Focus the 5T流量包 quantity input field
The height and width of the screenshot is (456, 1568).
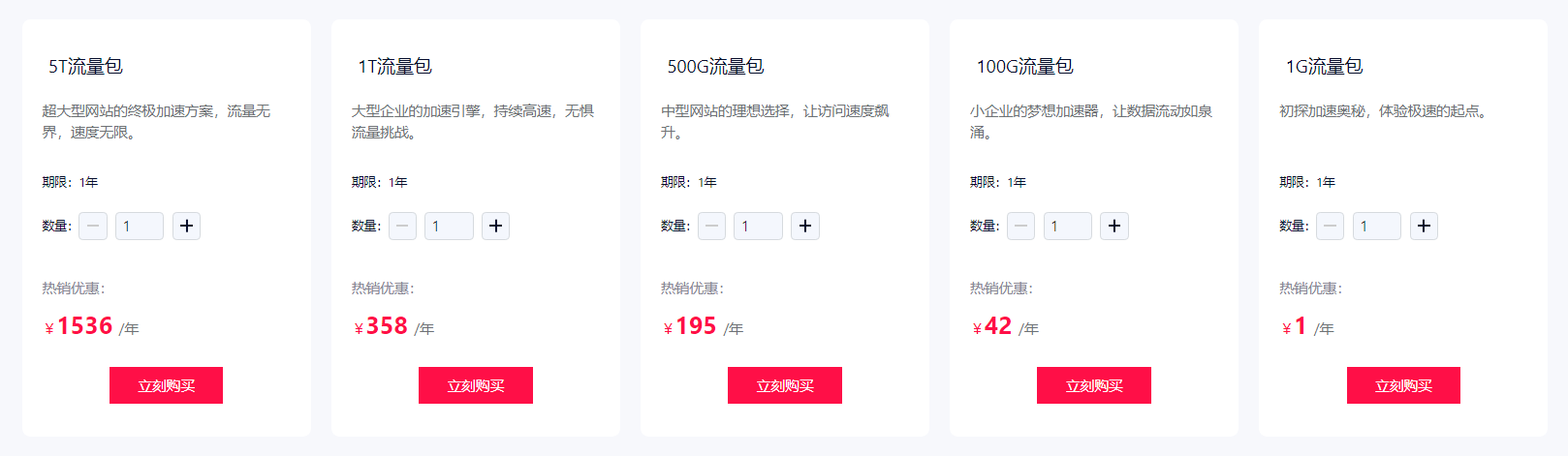(x=140, y=226)
